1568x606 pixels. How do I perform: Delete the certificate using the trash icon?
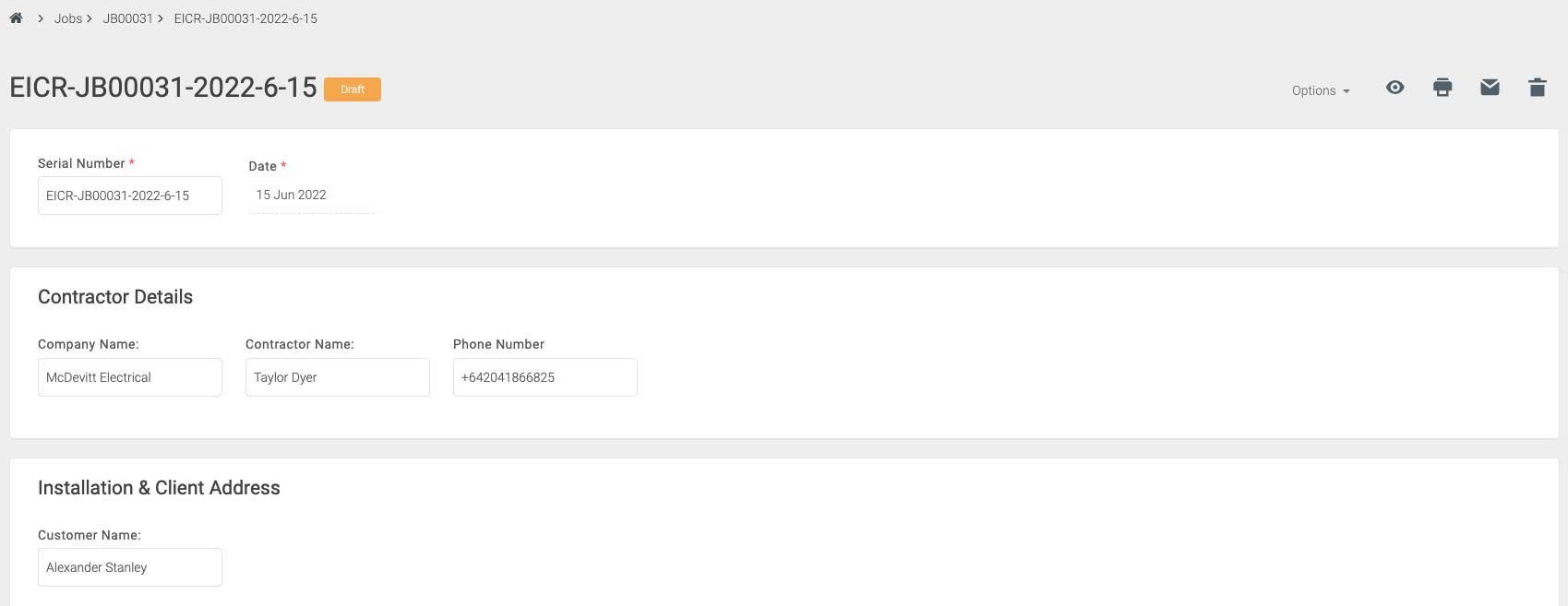[x=1538, y=87]
